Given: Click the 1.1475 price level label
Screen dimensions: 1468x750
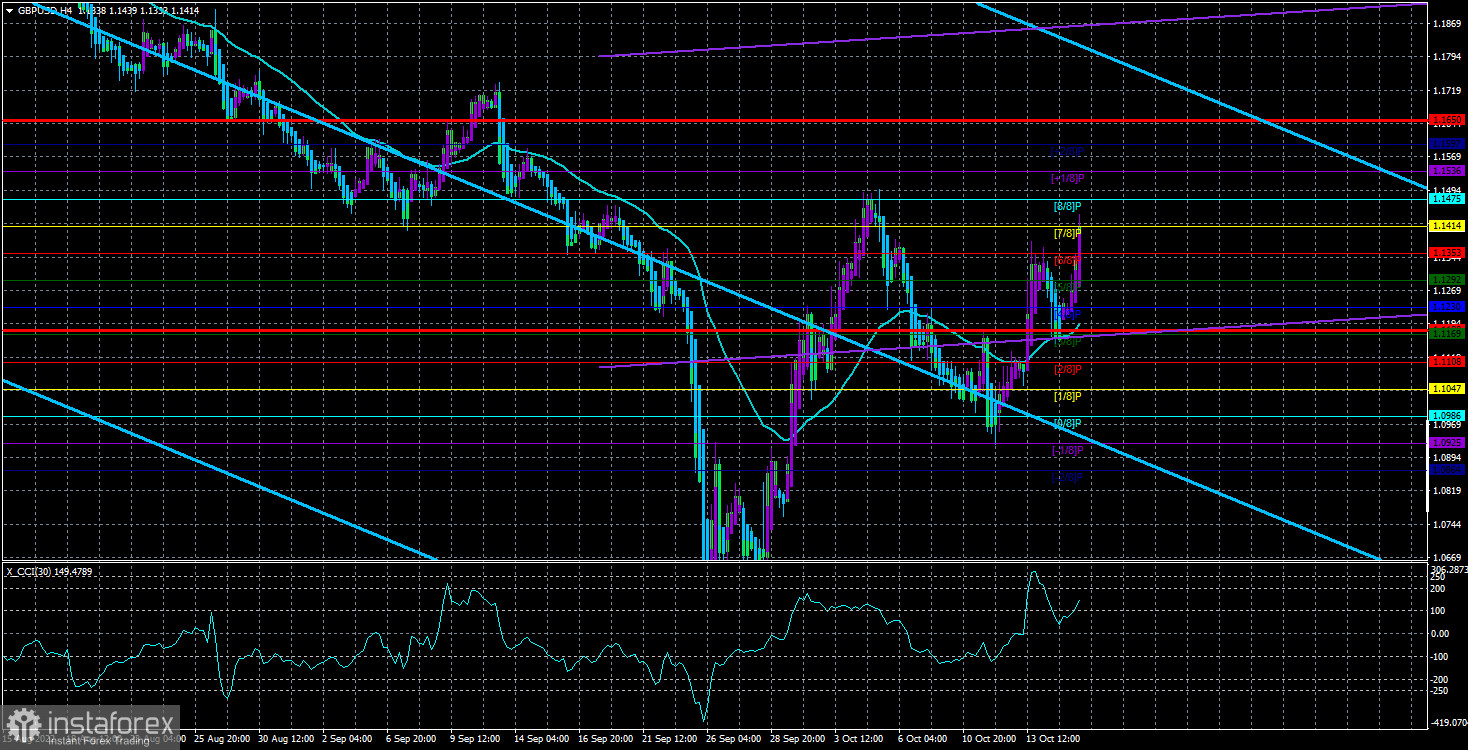Looking at the screenshot, I should (1447, 199).
